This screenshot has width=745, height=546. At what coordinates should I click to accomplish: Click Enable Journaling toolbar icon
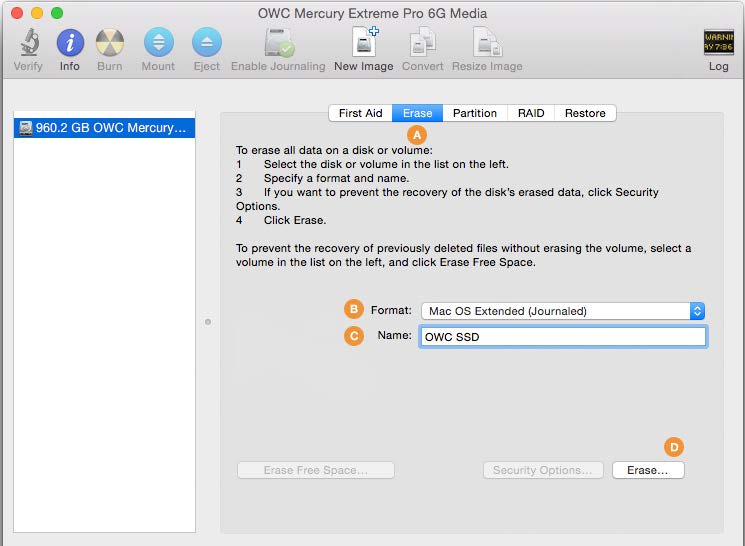(279, 42)
